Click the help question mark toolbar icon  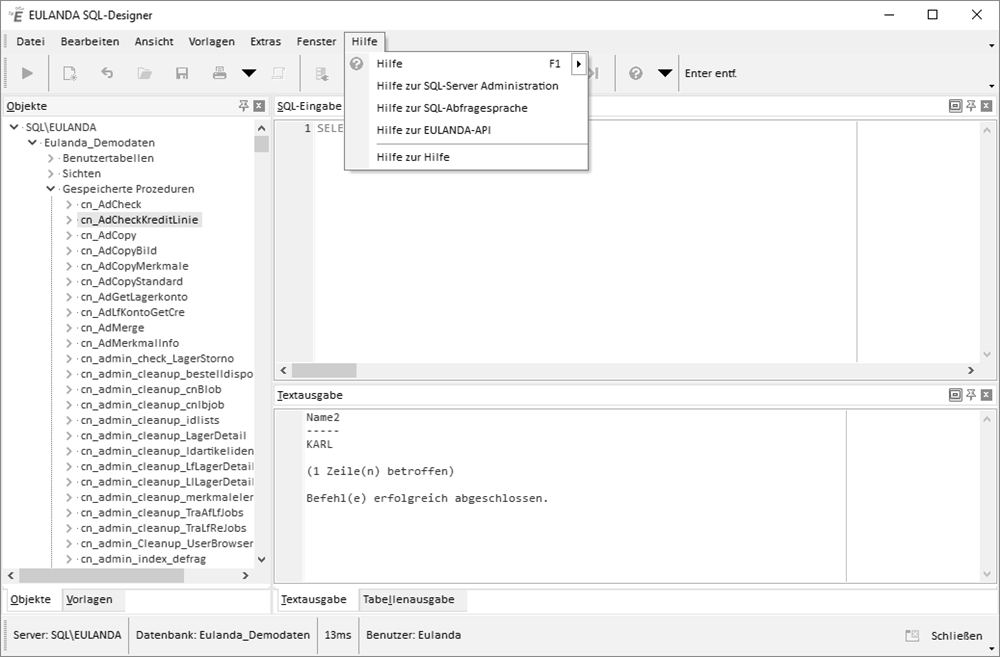click(635, 73)
